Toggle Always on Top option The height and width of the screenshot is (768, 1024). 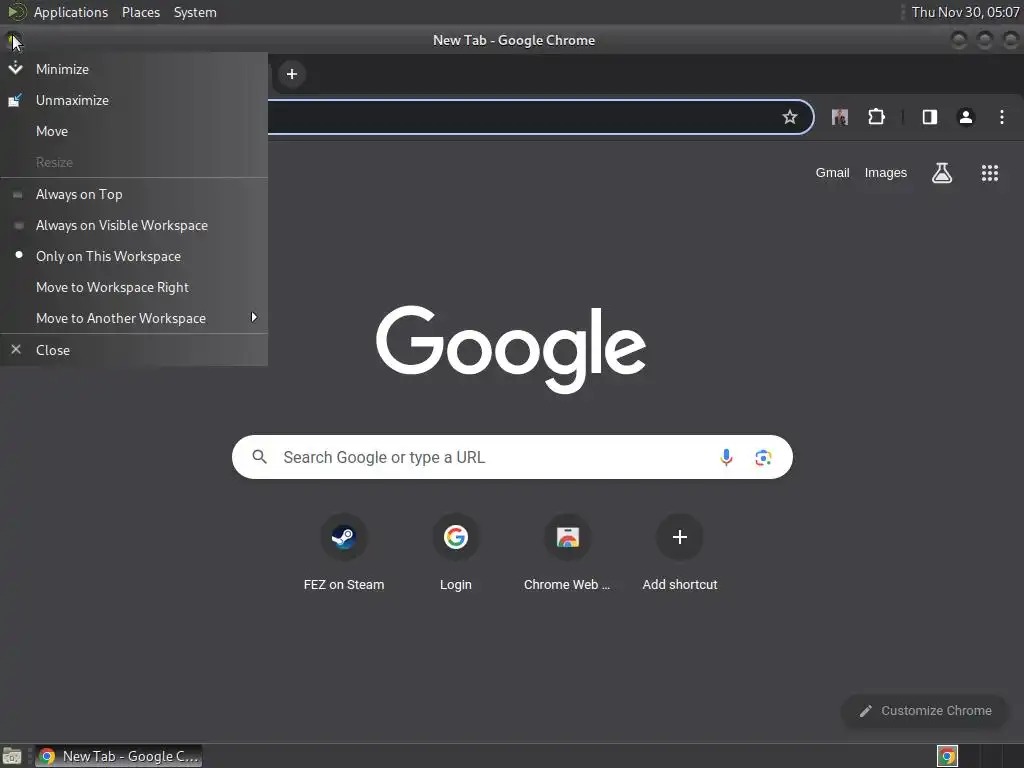[x=134, y=194]
